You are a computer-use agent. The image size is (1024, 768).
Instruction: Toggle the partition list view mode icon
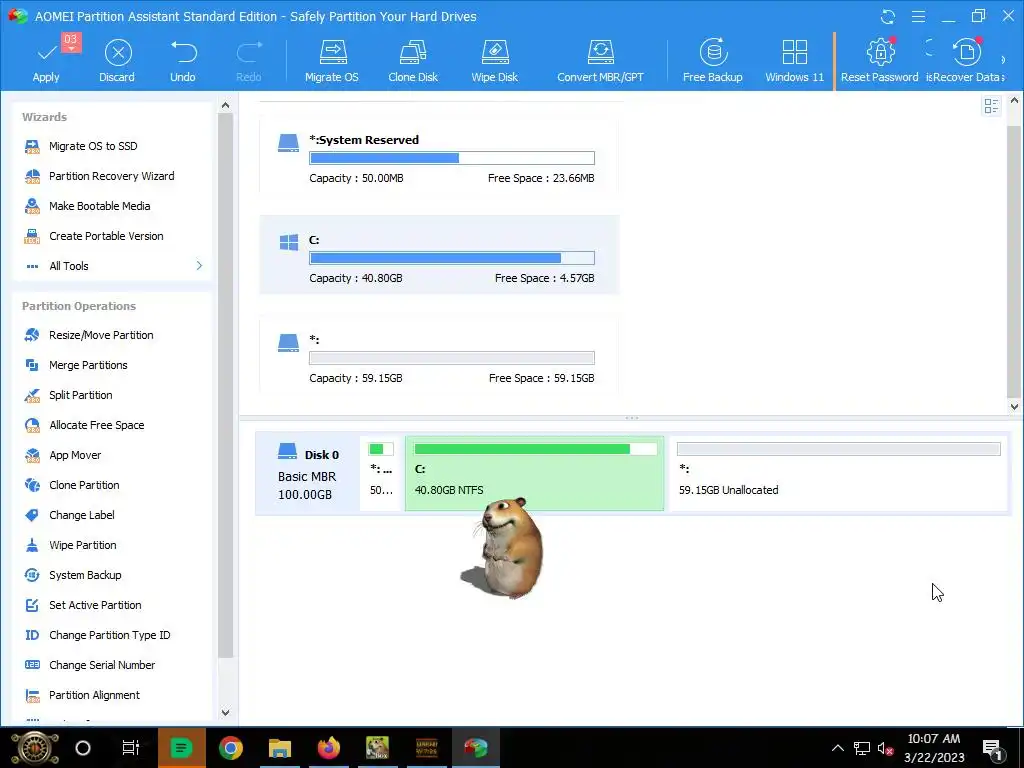click(991, 106)
